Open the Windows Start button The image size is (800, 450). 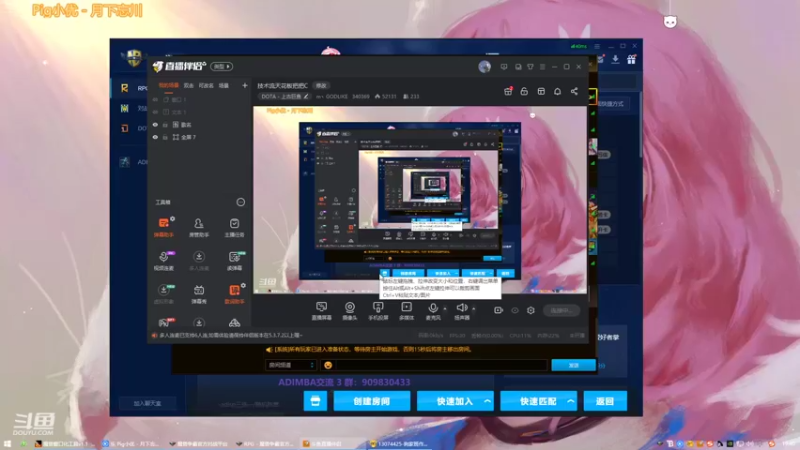click(x=8, y=444)
